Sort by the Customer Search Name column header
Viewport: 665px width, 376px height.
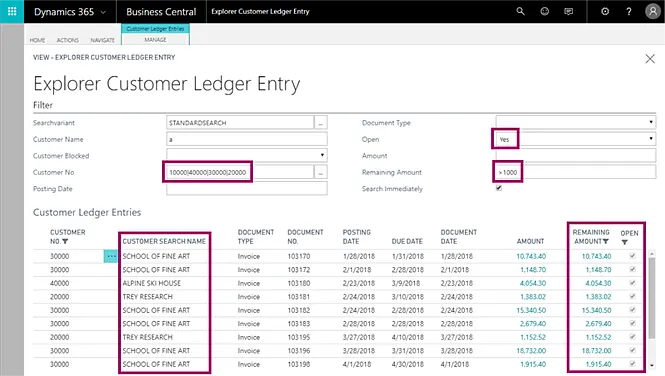(164, 241)
